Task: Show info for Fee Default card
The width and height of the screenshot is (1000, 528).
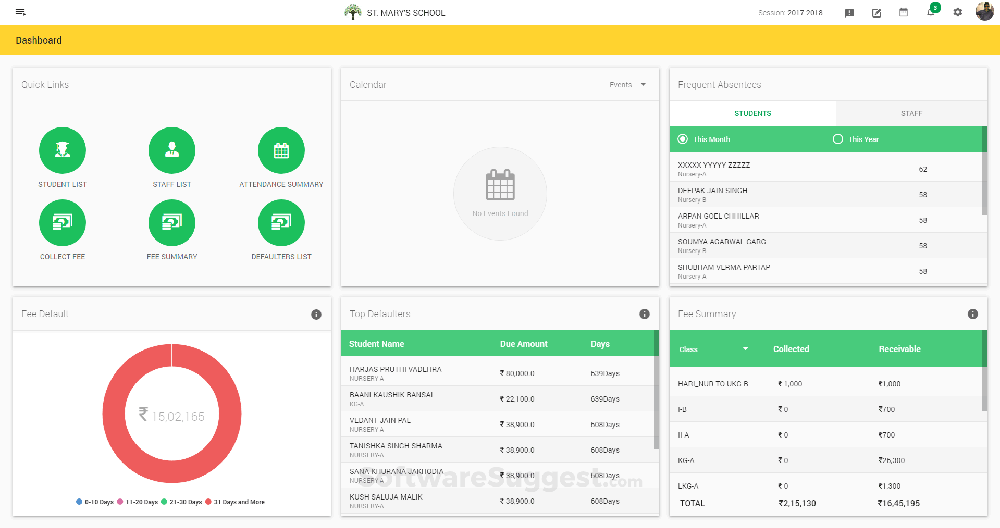Action: [316, 314]
